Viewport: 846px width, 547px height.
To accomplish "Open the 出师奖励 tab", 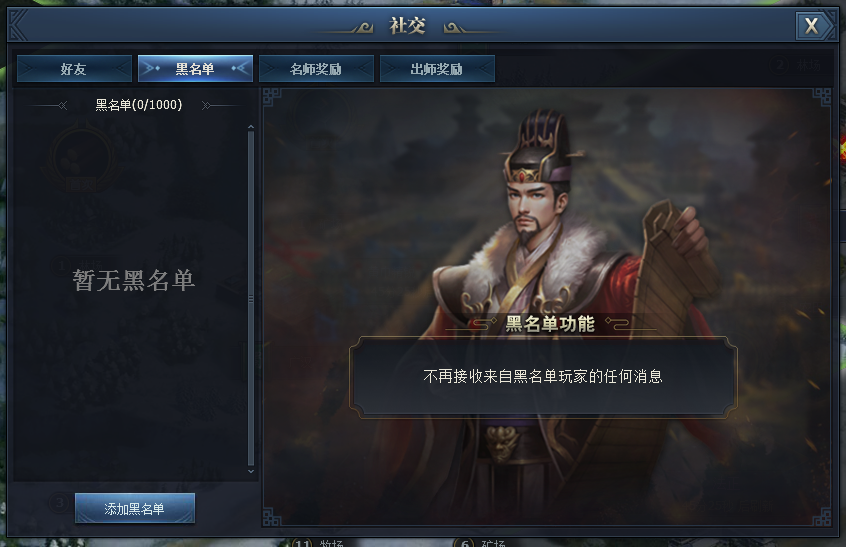I will click(x=436, y=69).
